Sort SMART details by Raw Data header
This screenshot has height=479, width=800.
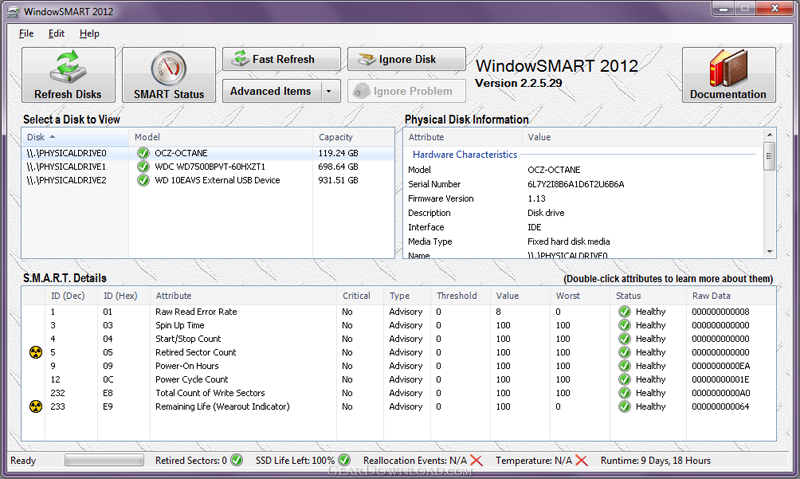click(731, 296)
